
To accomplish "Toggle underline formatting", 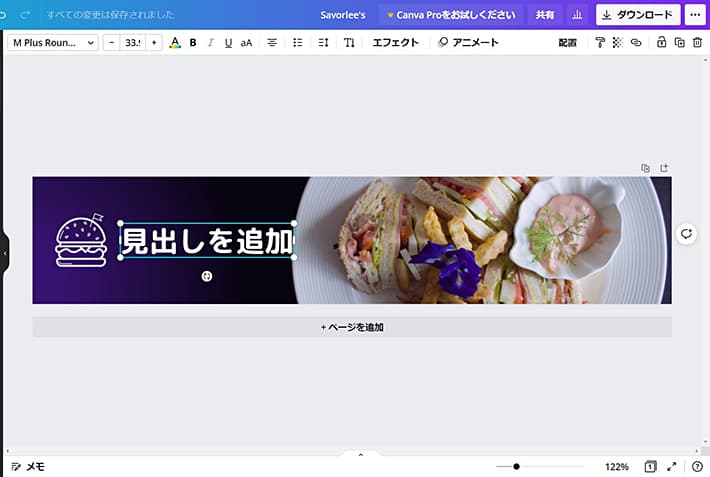I will pyautogui.click(x=228, y=43).
